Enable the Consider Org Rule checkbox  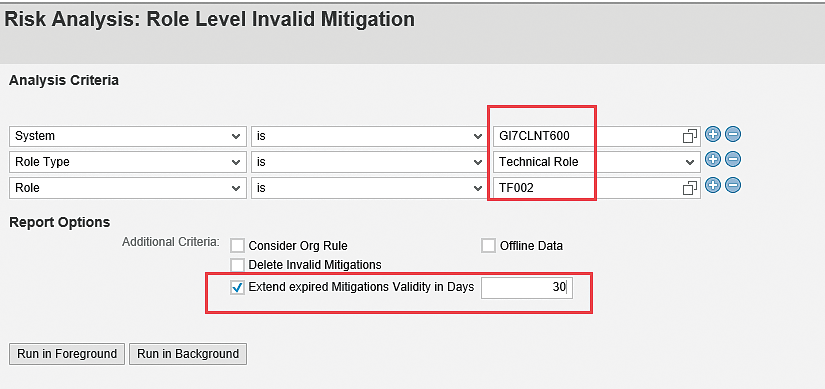point(238,246)
